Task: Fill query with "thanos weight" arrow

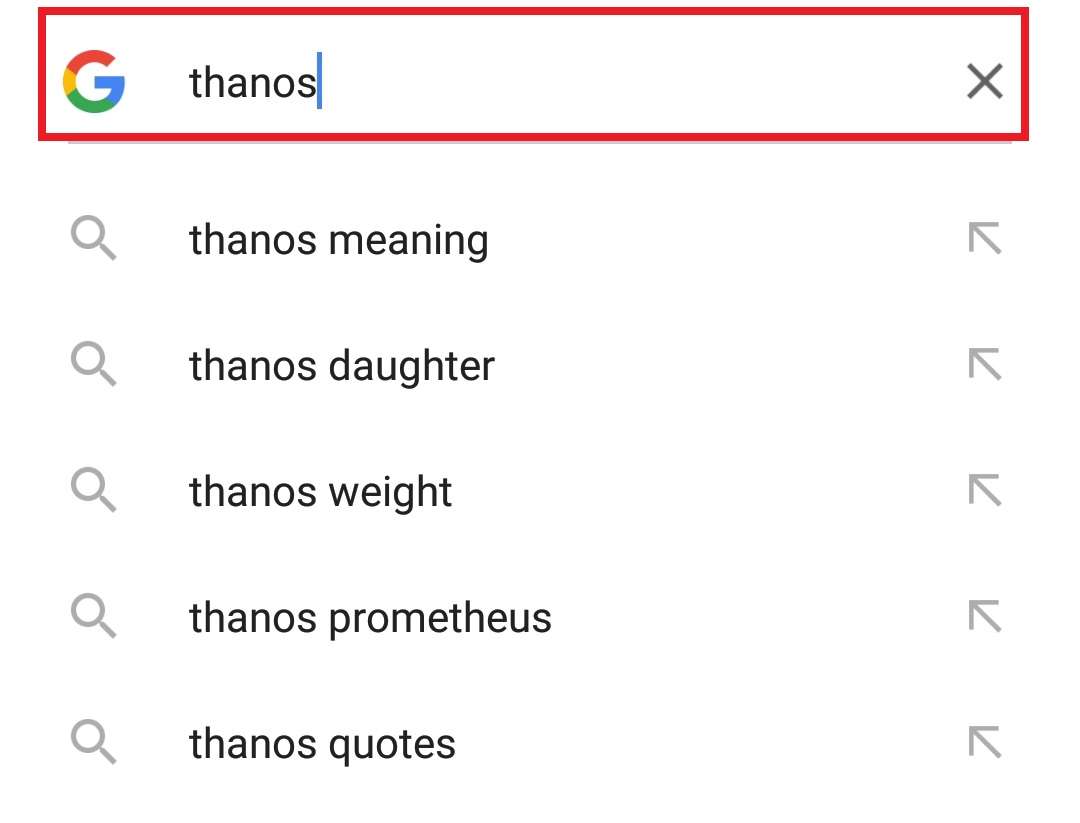Action: (984, 492)
